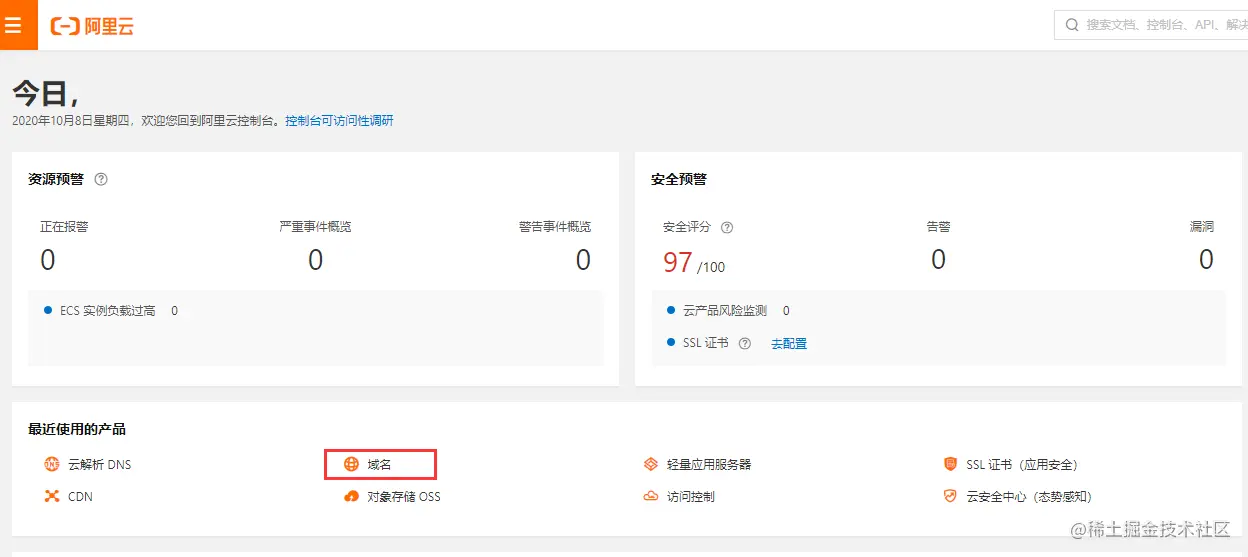Screen dimensions: 1248x557
Task: Click the 警告事件概览 count 0
Action: pos(583,260)
